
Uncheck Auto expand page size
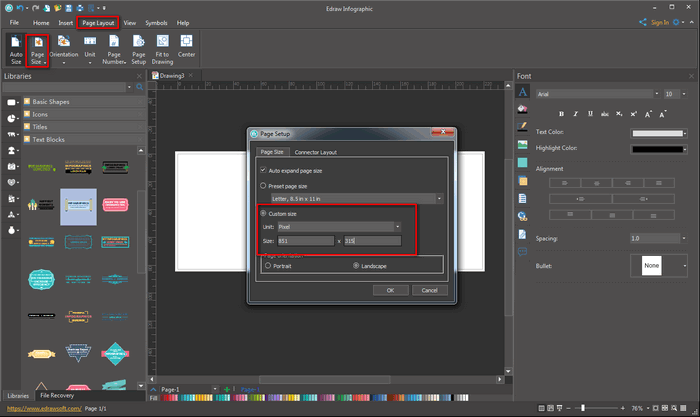pos(264,171)
